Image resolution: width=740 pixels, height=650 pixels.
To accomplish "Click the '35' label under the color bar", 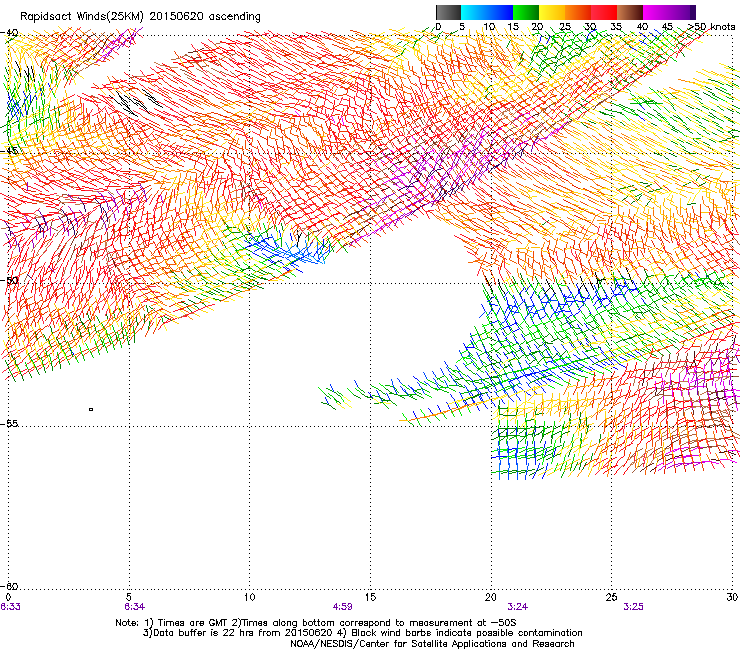I will point(616,27).
